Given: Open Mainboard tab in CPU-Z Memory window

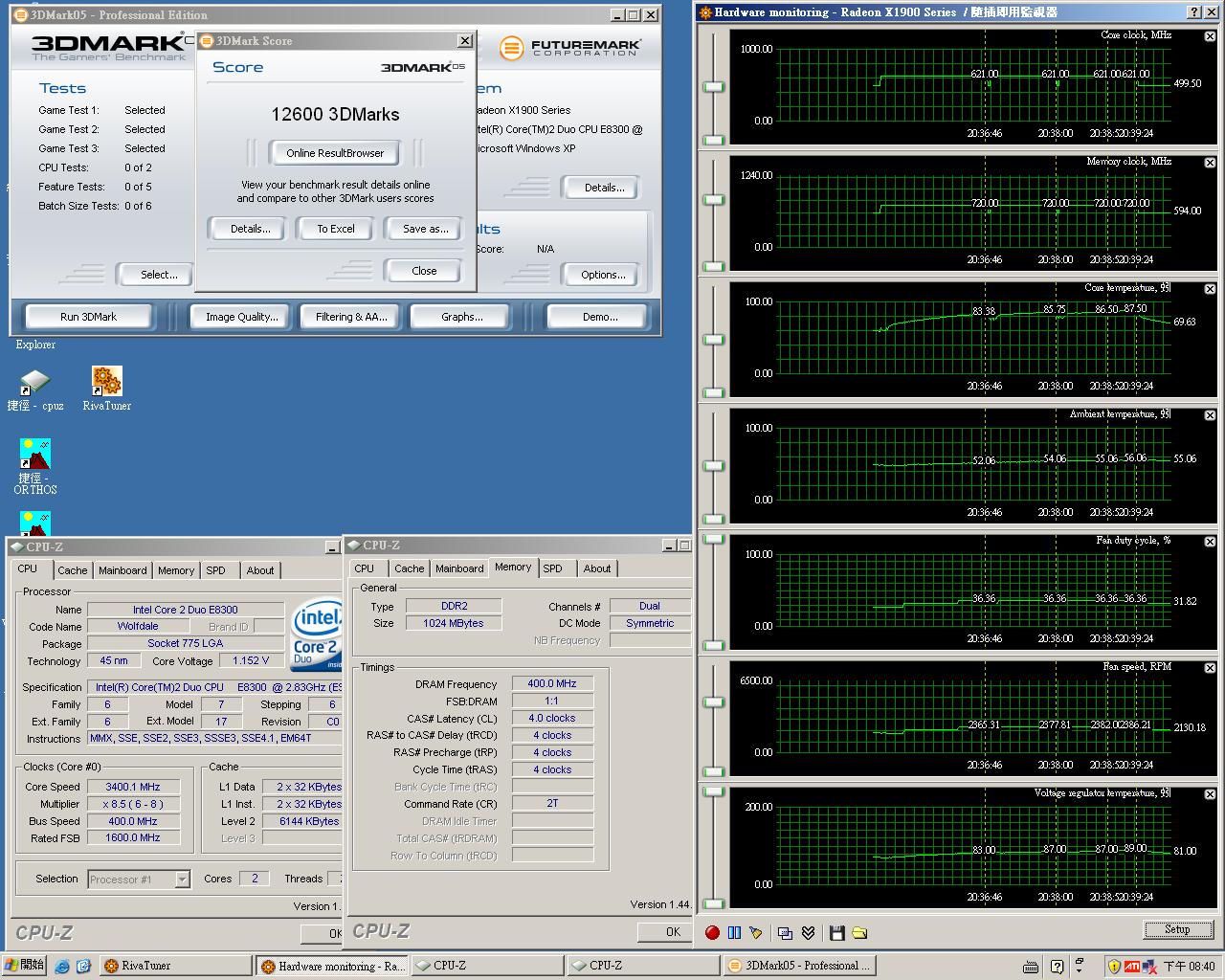Looking at the screenshot, I should [459, 568].
